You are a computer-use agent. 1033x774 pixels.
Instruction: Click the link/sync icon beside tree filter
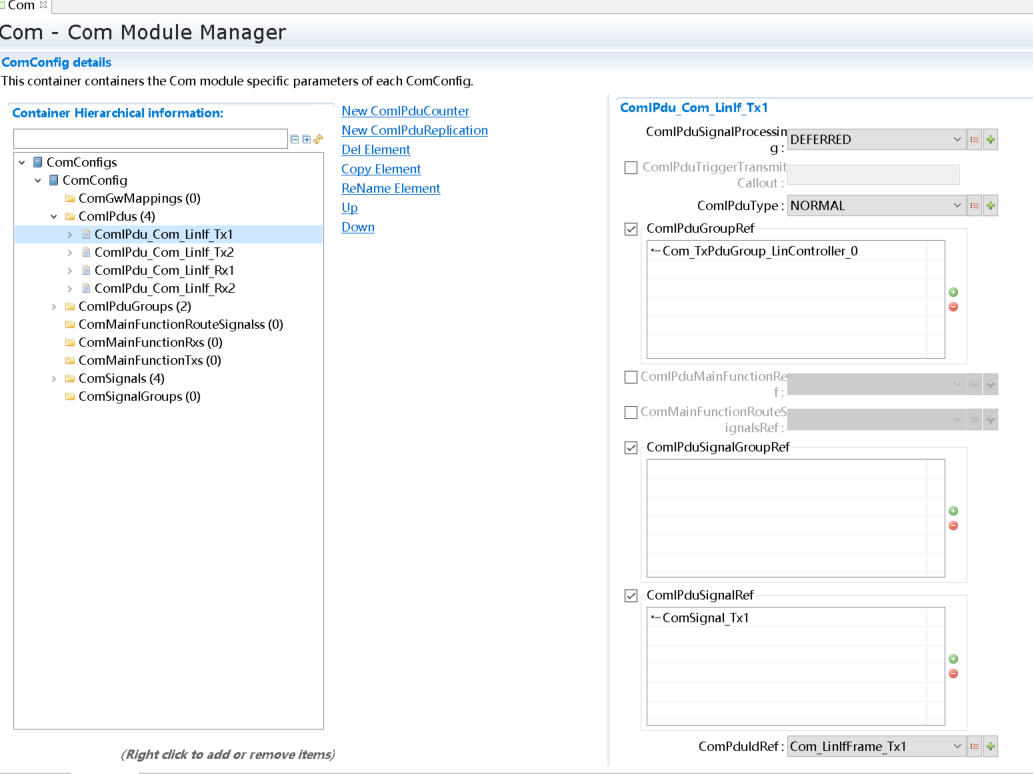click(x=318, y=139)
